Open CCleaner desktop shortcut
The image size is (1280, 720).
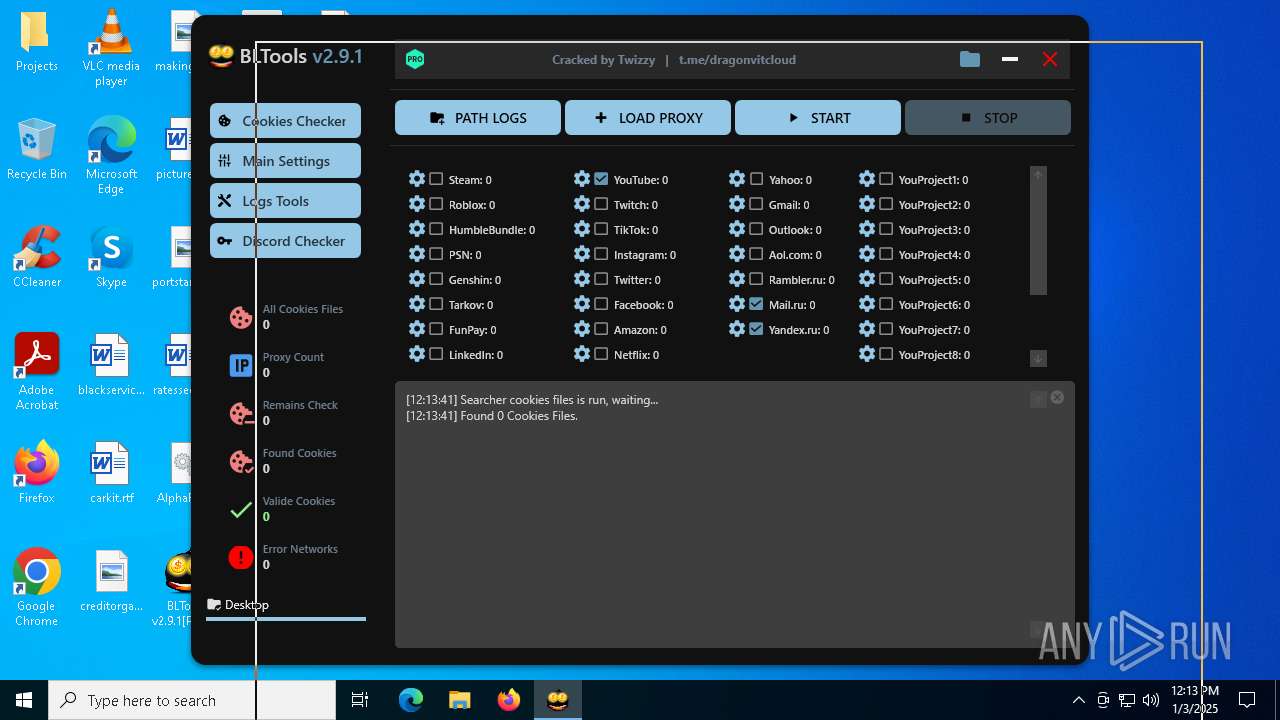coord(36,256)
